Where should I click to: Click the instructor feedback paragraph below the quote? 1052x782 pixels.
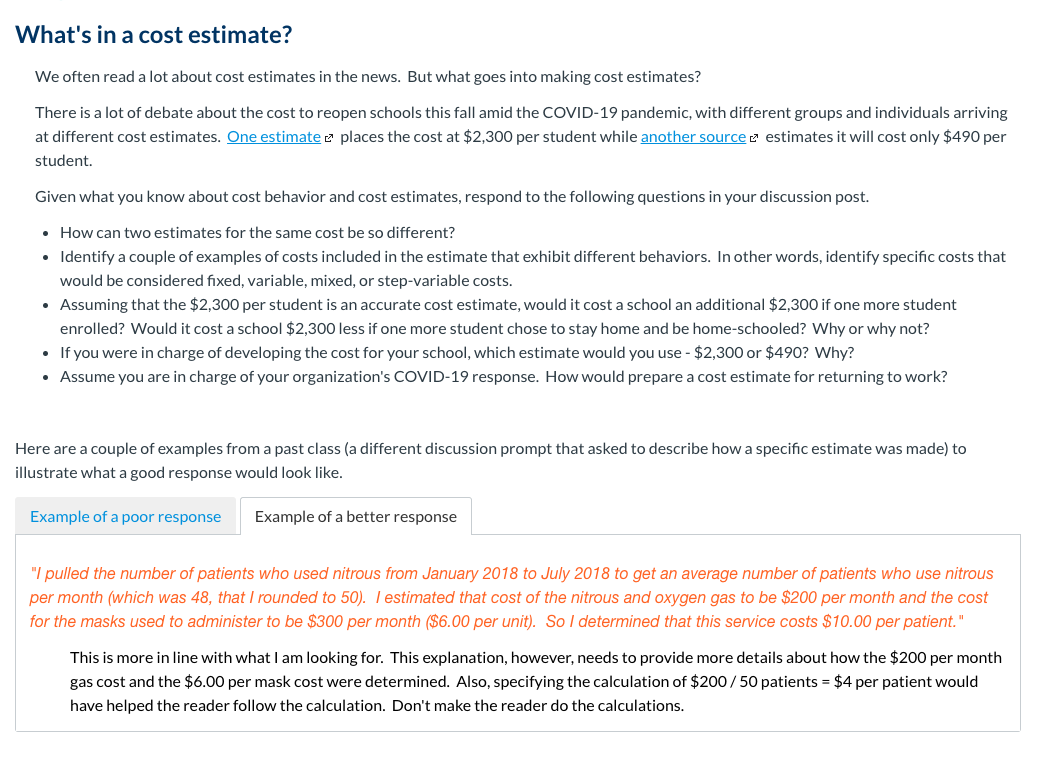535,681
